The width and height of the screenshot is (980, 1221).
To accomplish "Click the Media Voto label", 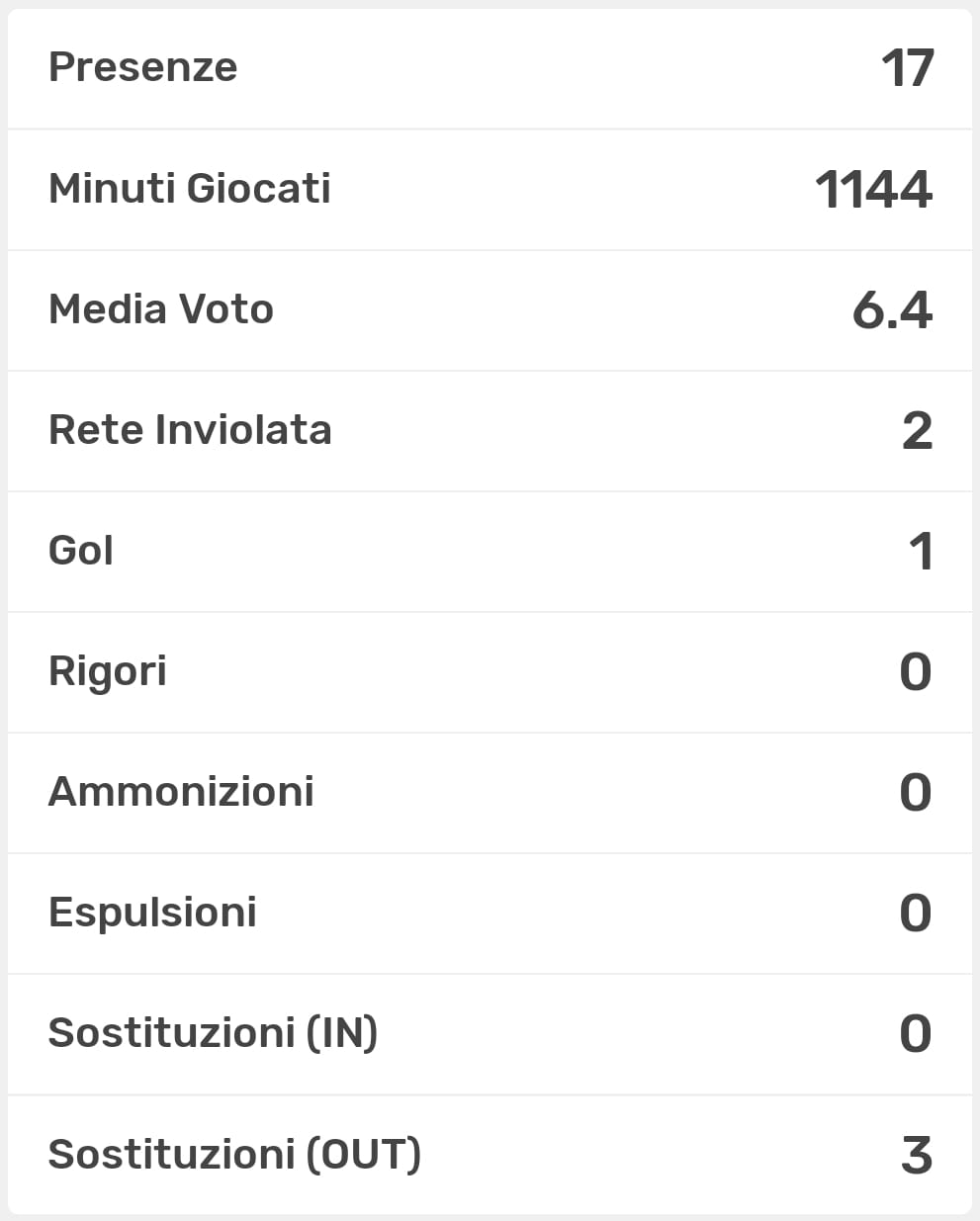I will pyautogui.click(x=160, y=308).
